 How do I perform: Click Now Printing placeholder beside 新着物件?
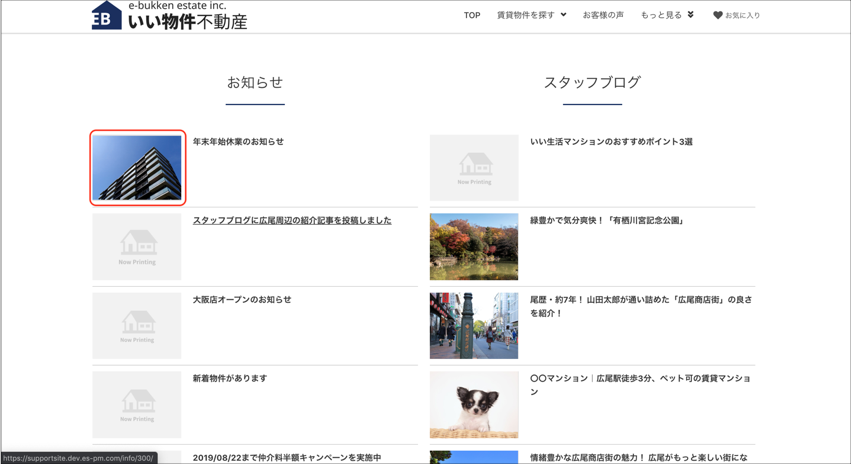click(x=137, y=405)
